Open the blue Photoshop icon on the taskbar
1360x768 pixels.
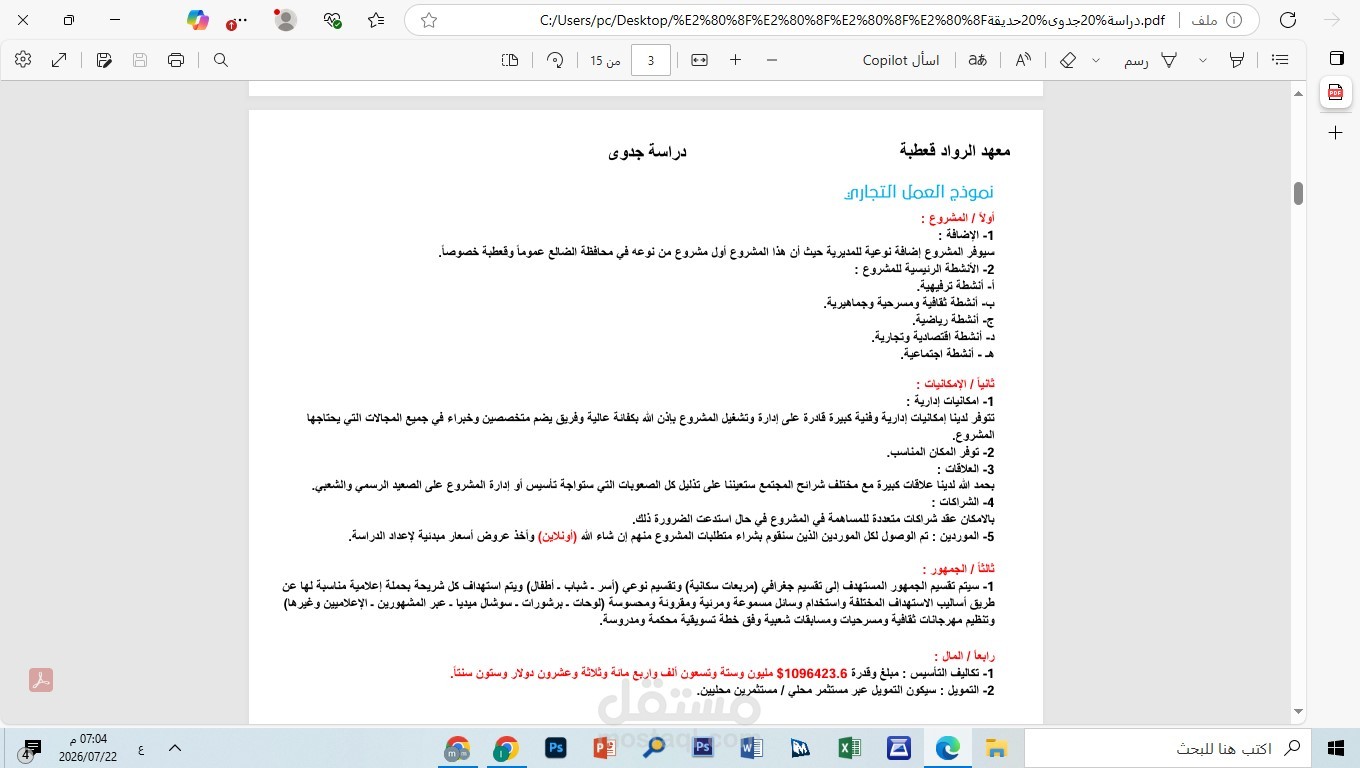(556, 748)
